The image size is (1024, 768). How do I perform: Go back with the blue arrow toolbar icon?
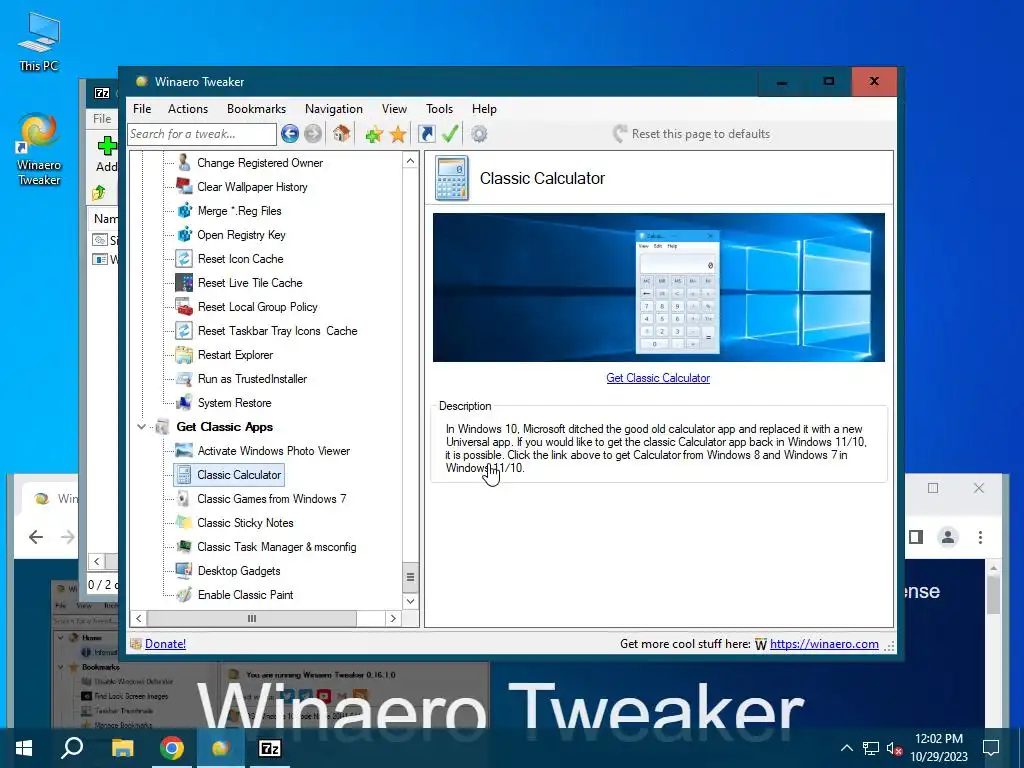click(x=290, y=134)
